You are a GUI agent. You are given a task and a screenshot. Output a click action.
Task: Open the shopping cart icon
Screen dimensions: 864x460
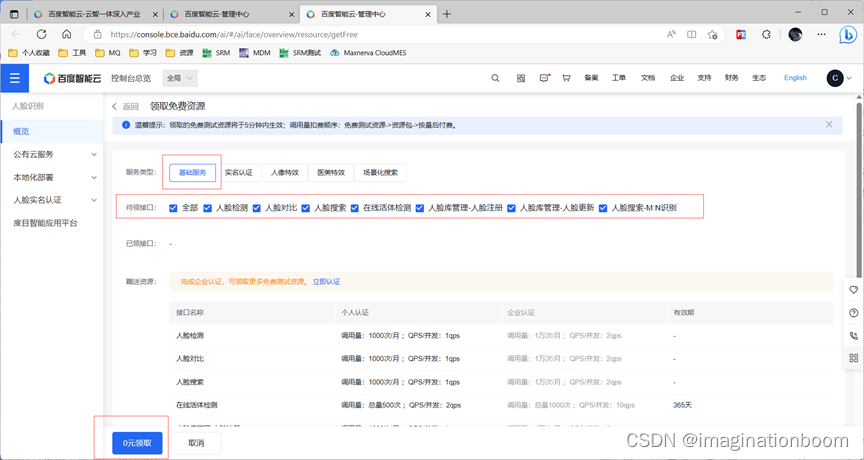(566, 78)
